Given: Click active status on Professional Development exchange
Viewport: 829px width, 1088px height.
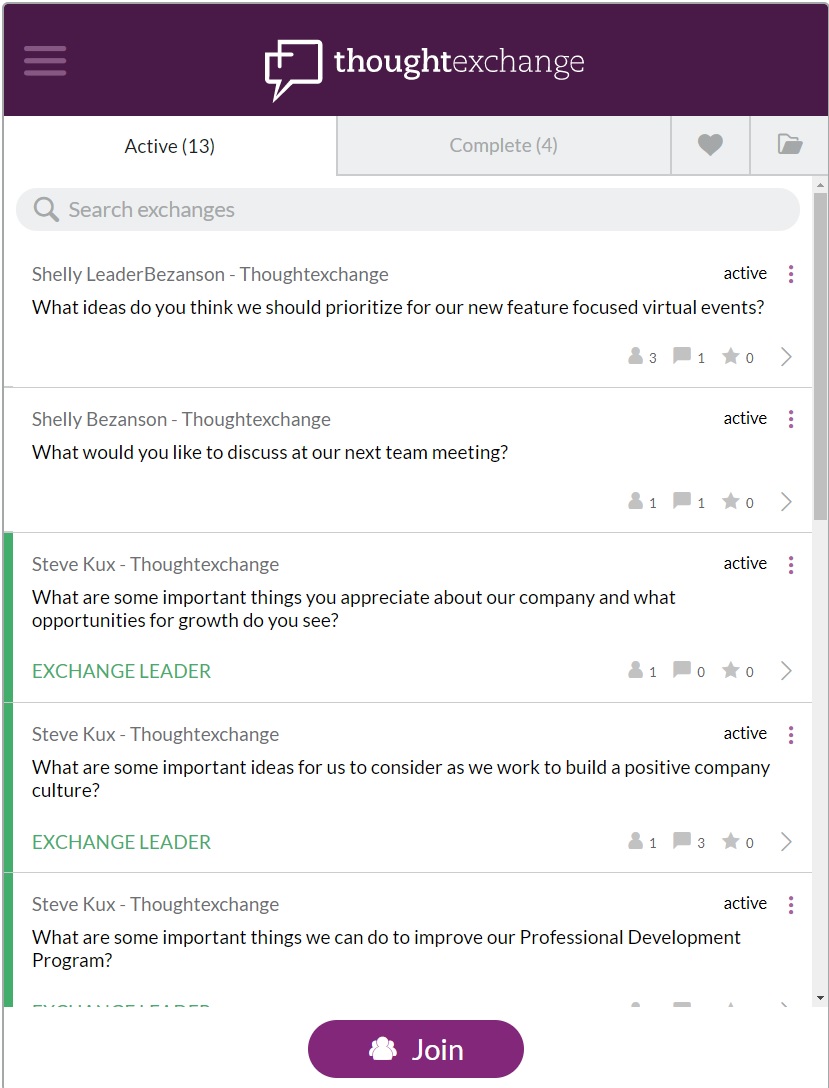Looking at the screenshot, I should (745, 903).
